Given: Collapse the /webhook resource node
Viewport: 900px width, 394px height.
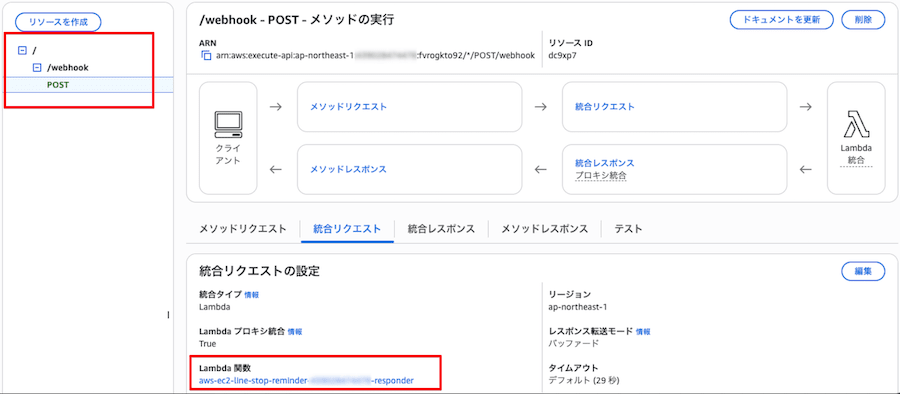Looking at the screenshot, I should point(37,68).
